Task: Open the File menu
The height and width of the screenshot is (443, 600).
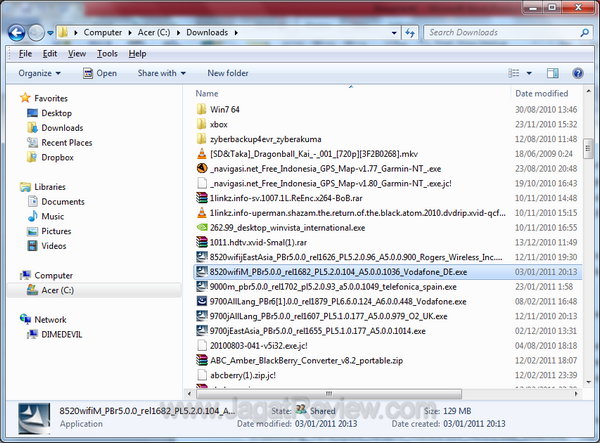Action: (x=25, y=54)
